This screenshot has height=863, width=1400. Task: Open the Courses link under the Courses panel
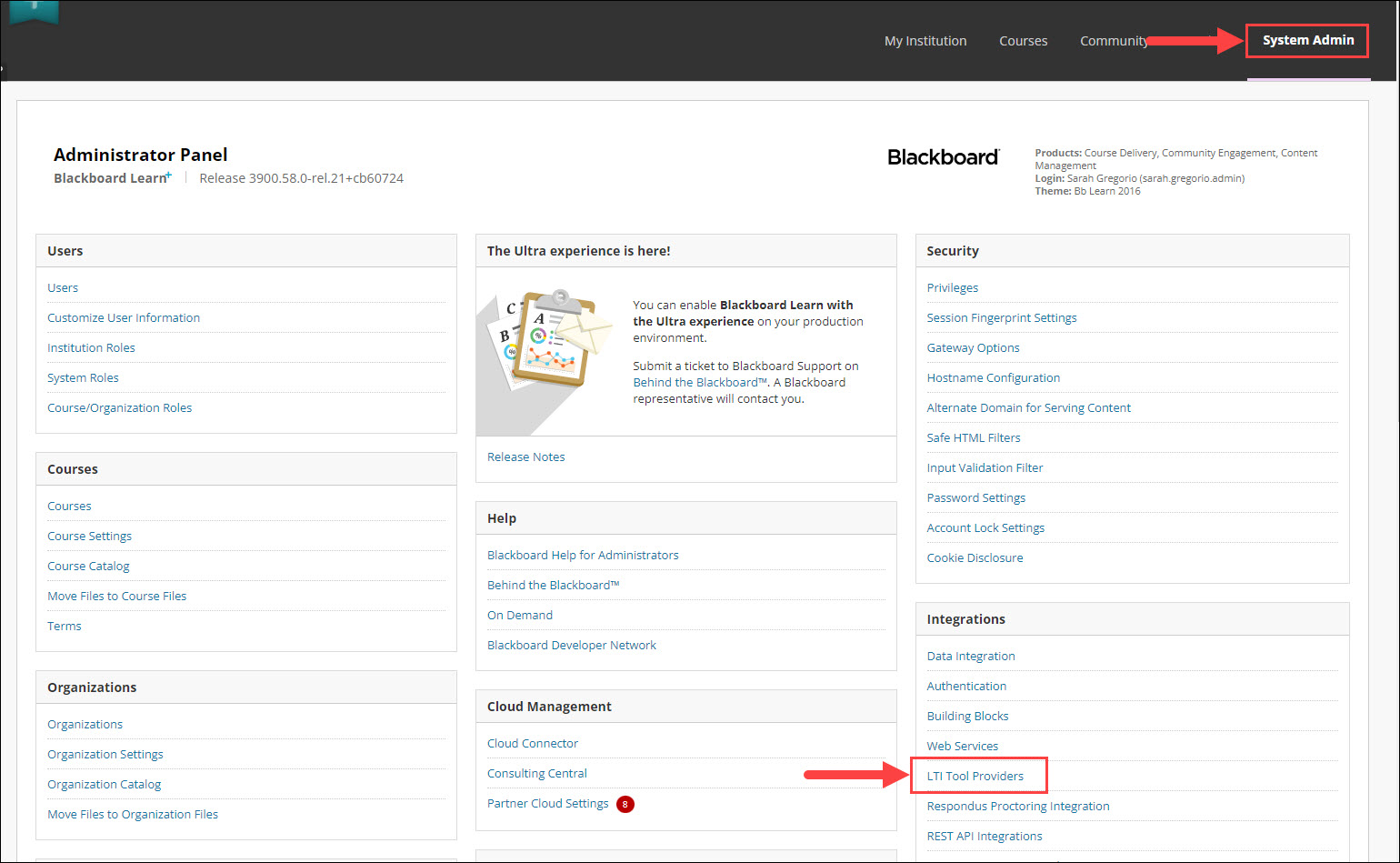[x=69, y=506]
